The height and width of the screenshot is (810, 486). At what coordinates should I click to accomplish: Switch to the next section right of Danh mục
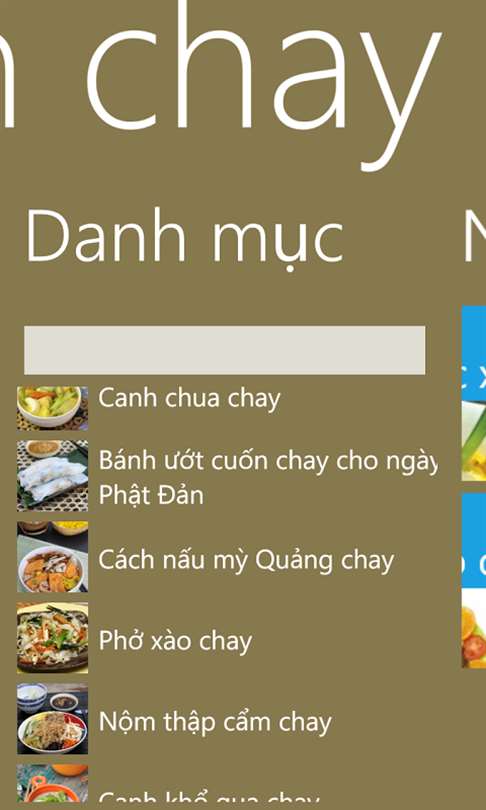pyautogui.click(x=475, y=237)
